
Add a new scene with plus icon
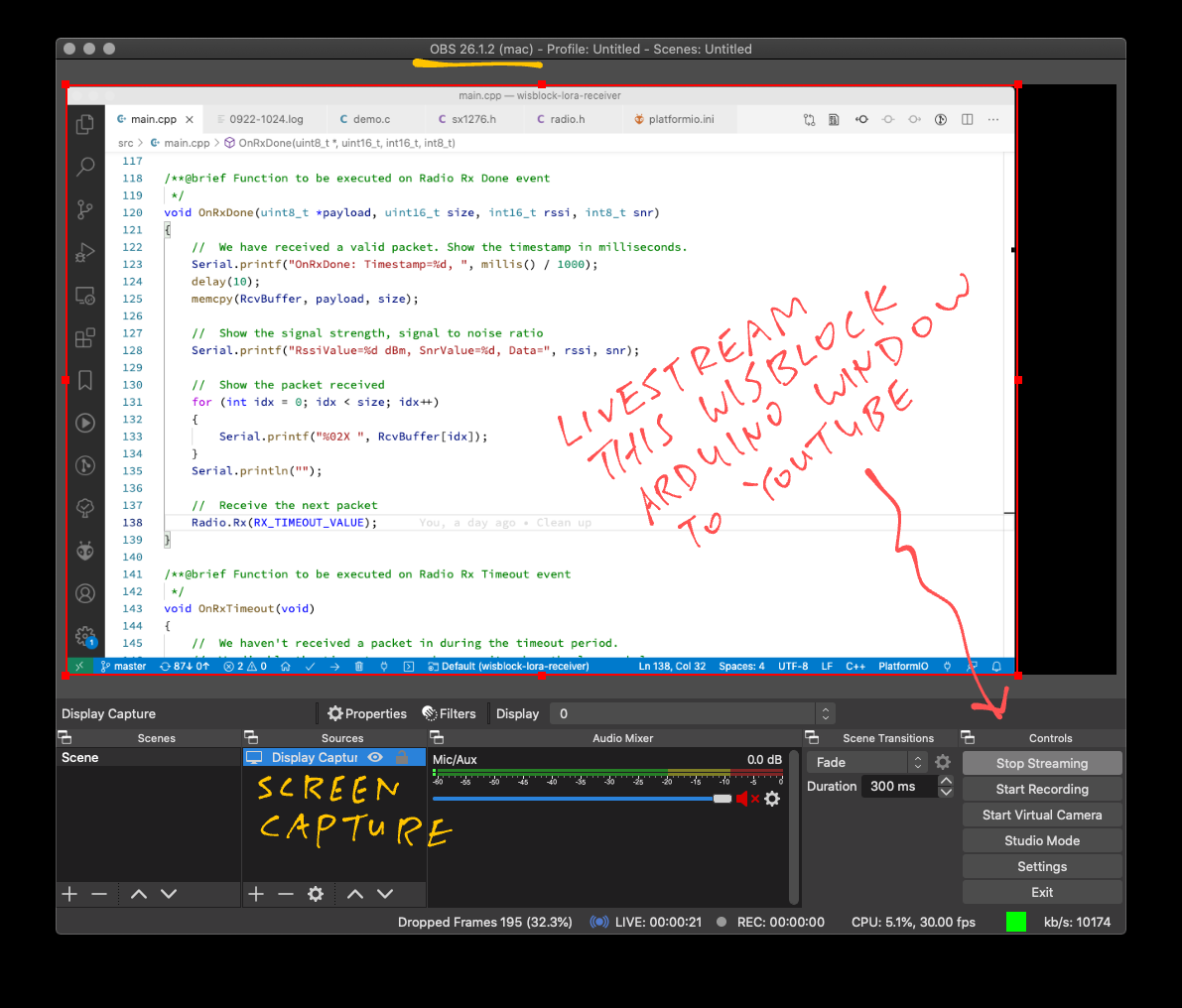click(69, 894)
